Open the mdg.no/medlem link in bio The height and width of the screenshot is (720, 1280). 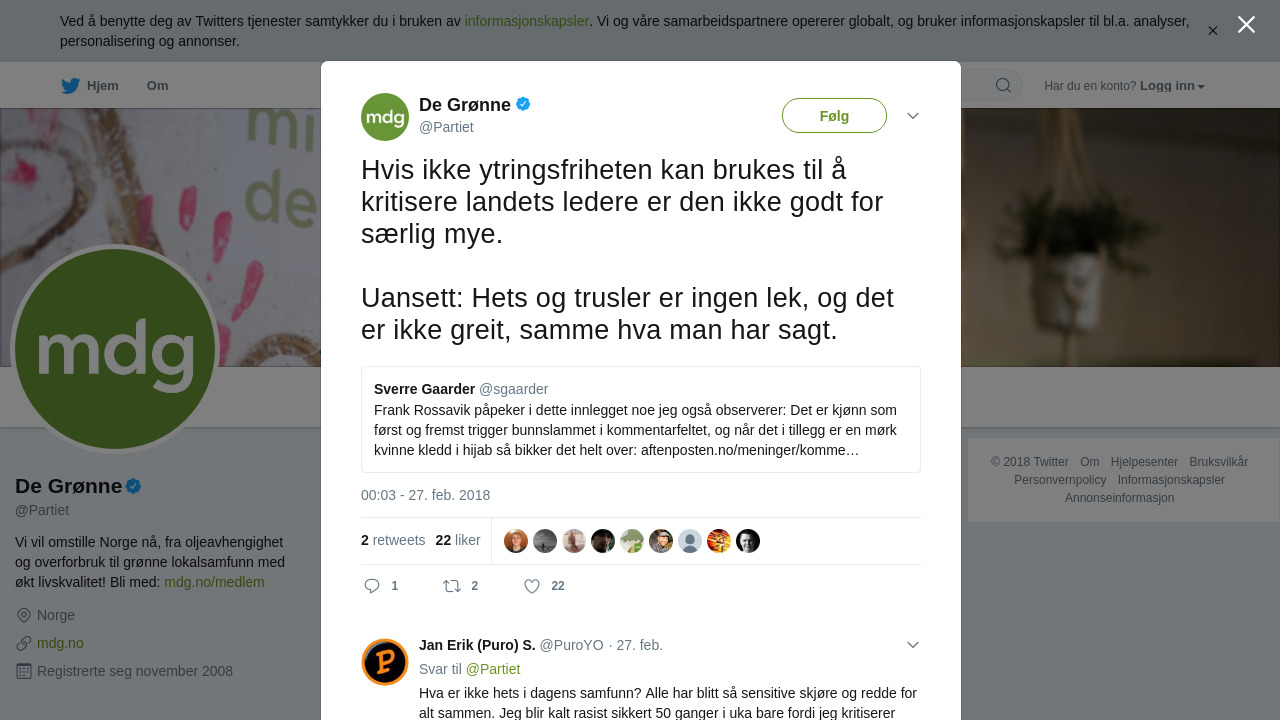tap(214, 582)
